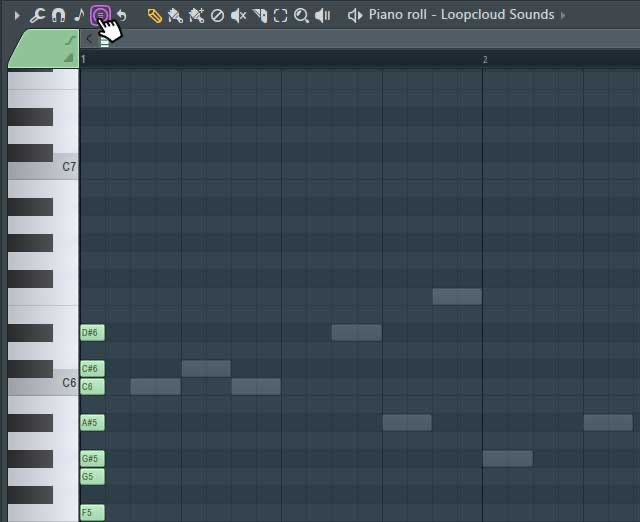Select the Paint brush tool
This screenshot has width=640, height=522.
(175, 15)
